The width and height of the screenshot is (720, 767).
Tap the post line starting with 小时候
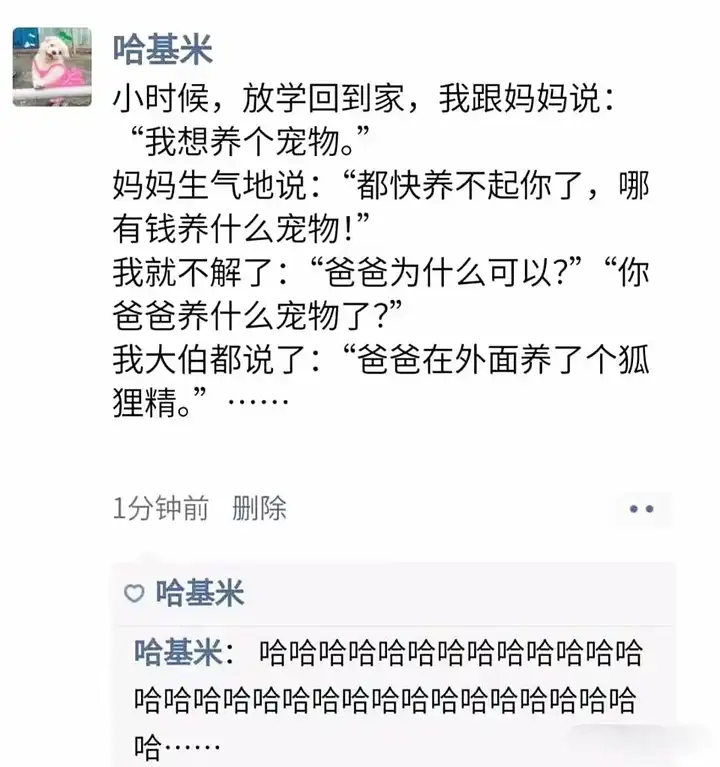pos(363,98)
